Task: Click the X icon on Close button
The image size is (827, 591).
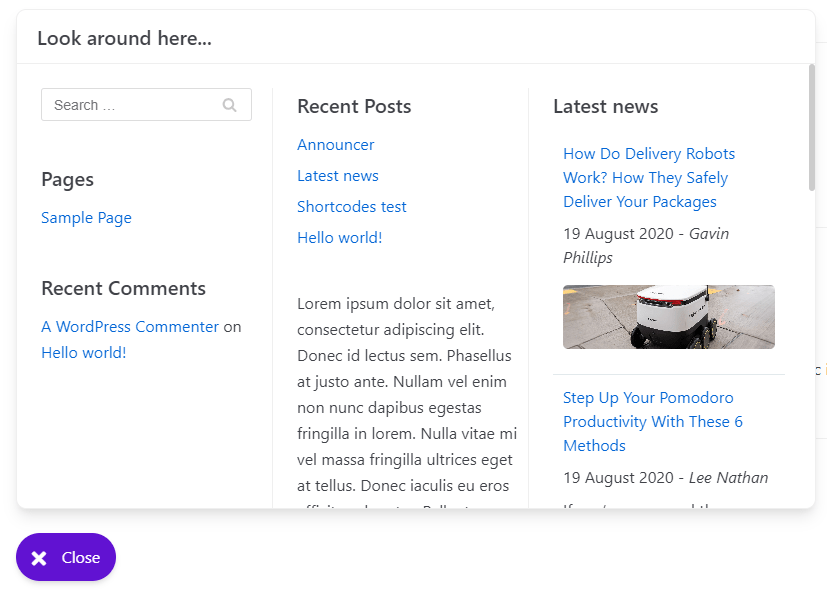Action: point(39,558)
